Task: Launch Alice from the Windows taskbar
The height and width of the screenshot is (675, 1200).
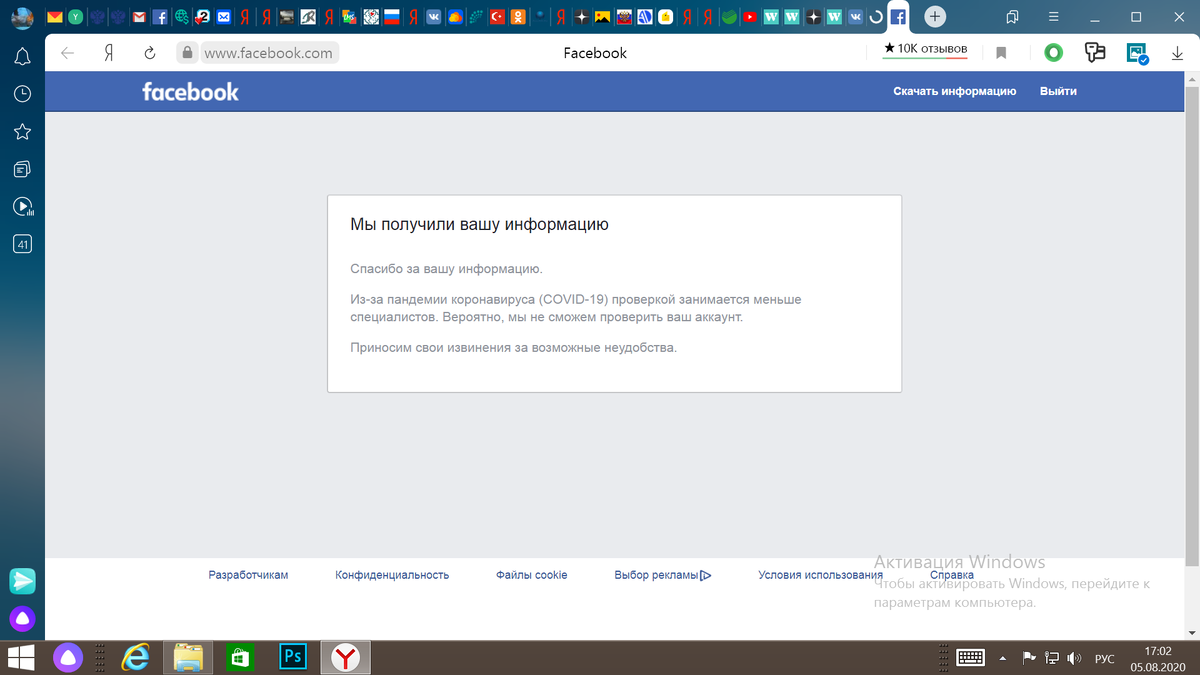Action: pos(68,657)
